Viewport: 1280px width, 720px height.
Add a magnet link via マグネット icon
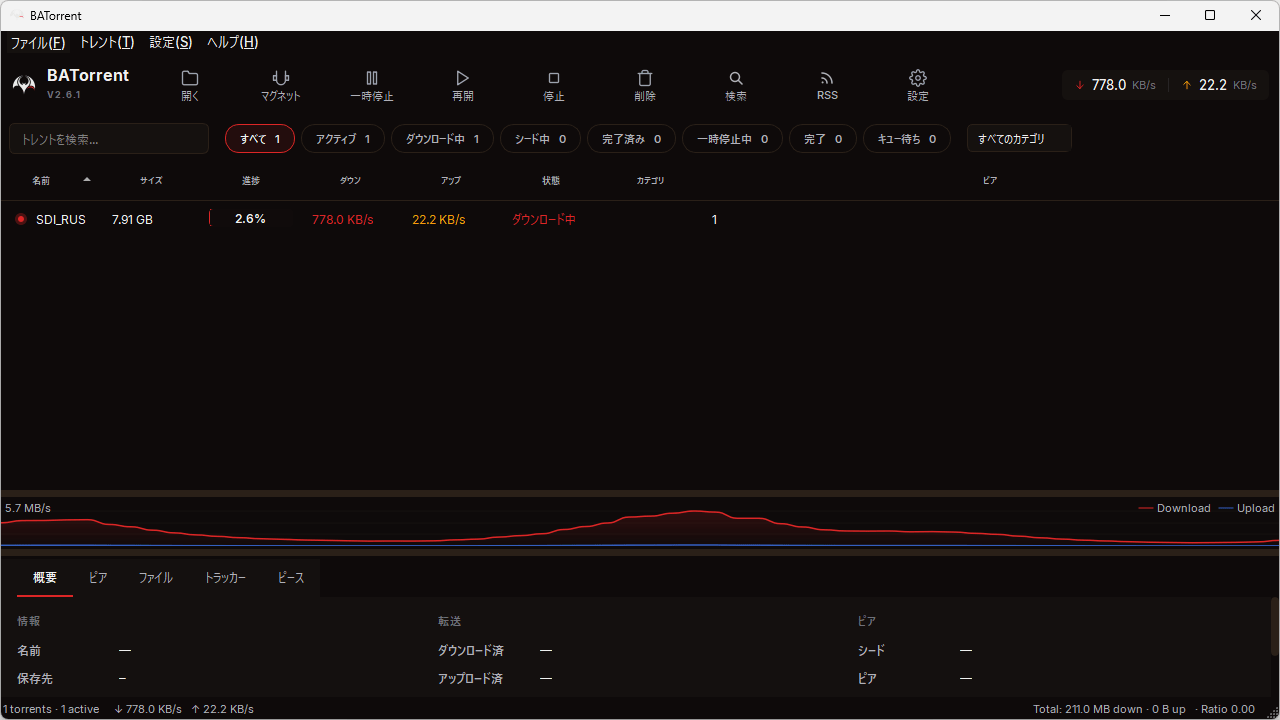tap(281, 86)
